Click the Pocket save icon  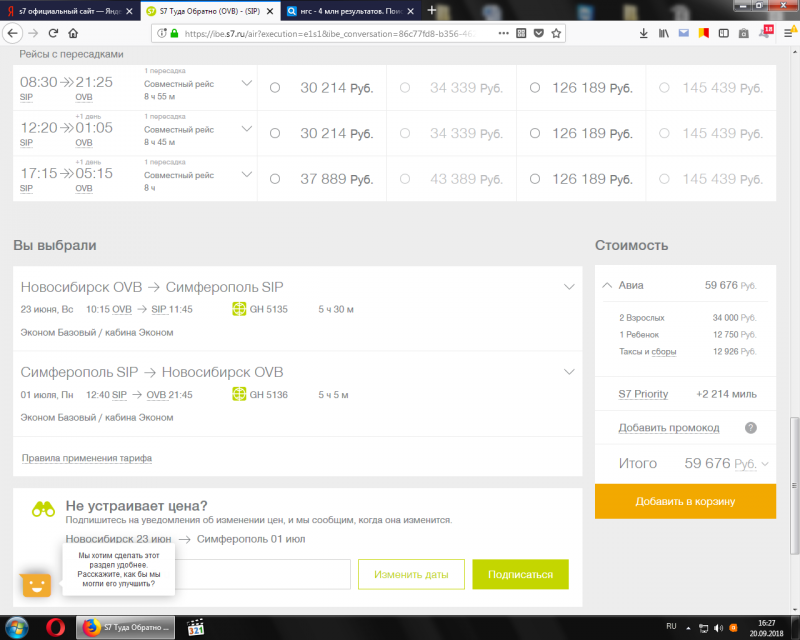(x=538, y=33)
